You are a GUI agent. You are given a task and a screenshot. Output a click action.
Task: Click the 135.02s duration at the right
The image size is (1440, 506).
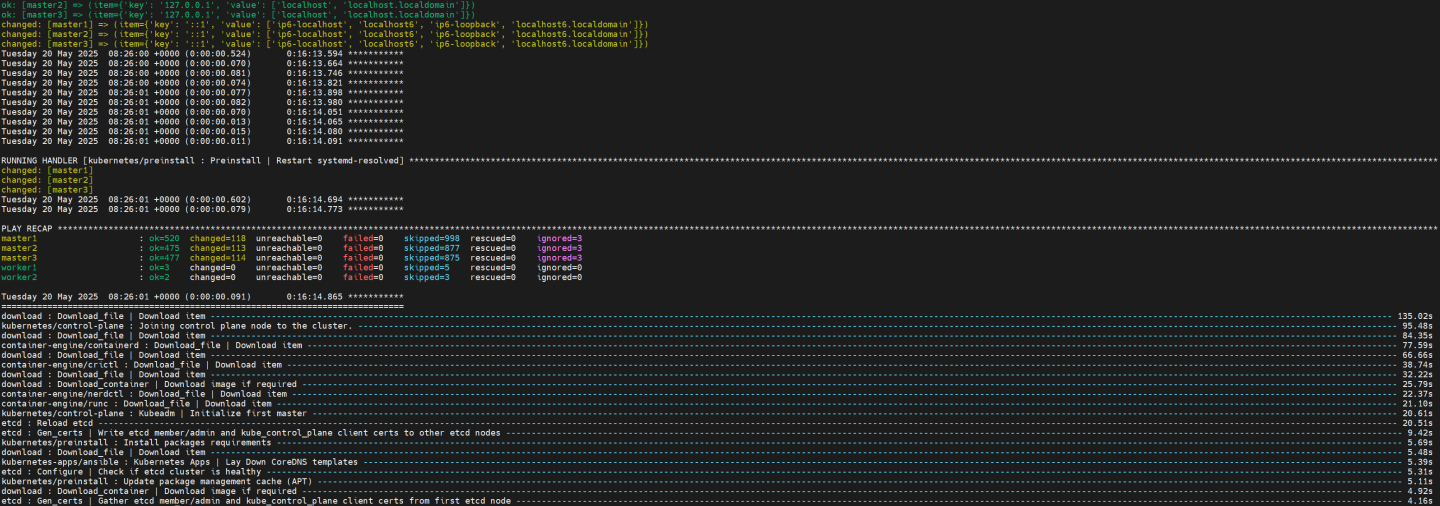(x=1416, y=316)
